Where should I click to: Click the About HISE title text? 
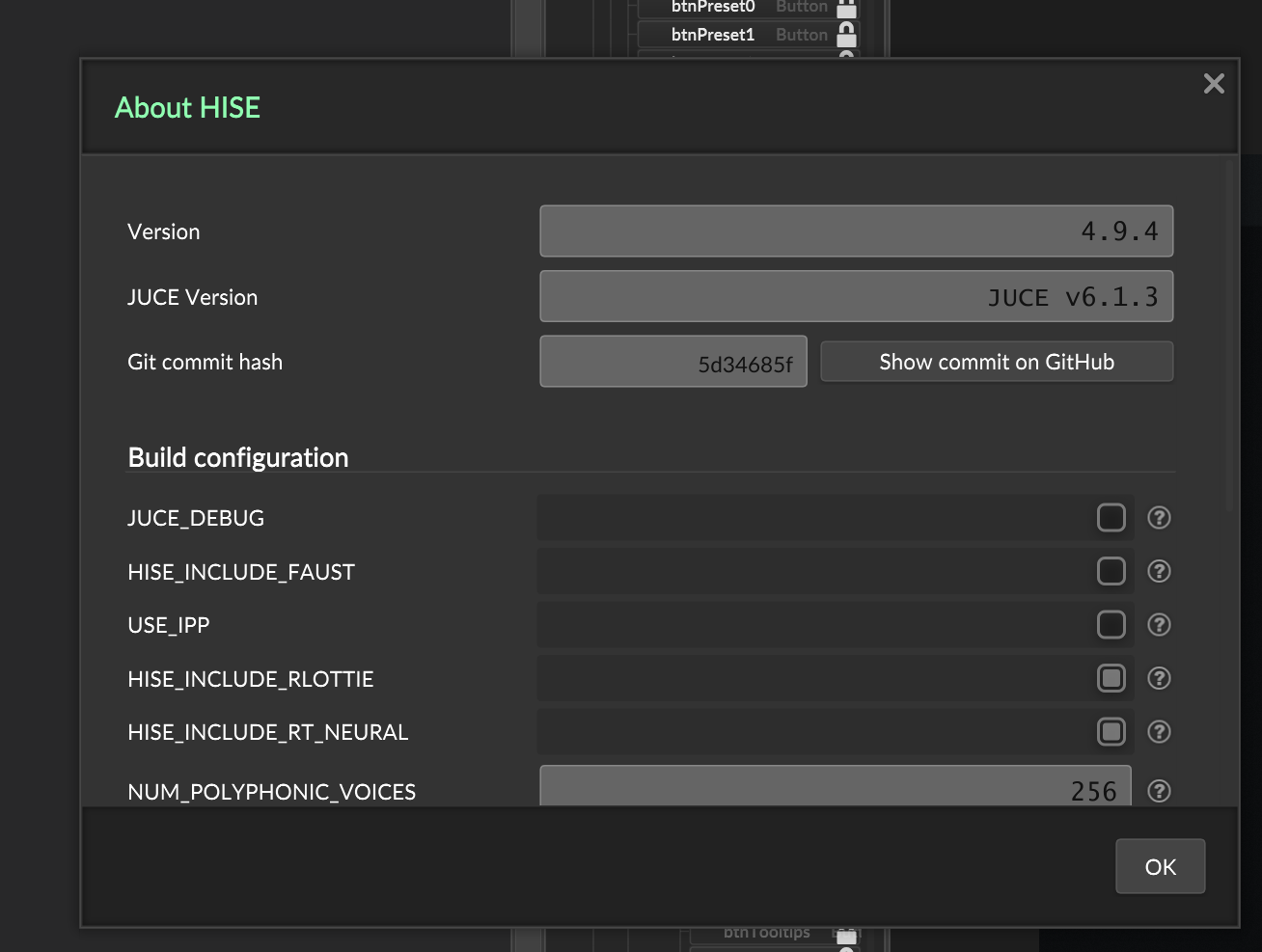click(x=187, y=107)
